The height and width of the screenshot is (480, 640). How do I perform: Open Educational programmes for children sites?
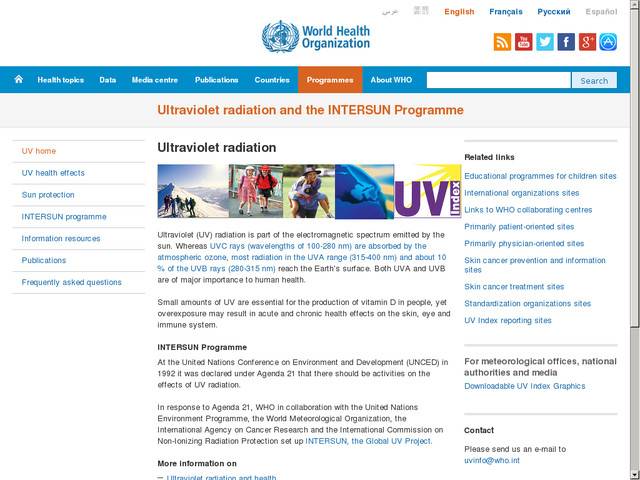540,176
